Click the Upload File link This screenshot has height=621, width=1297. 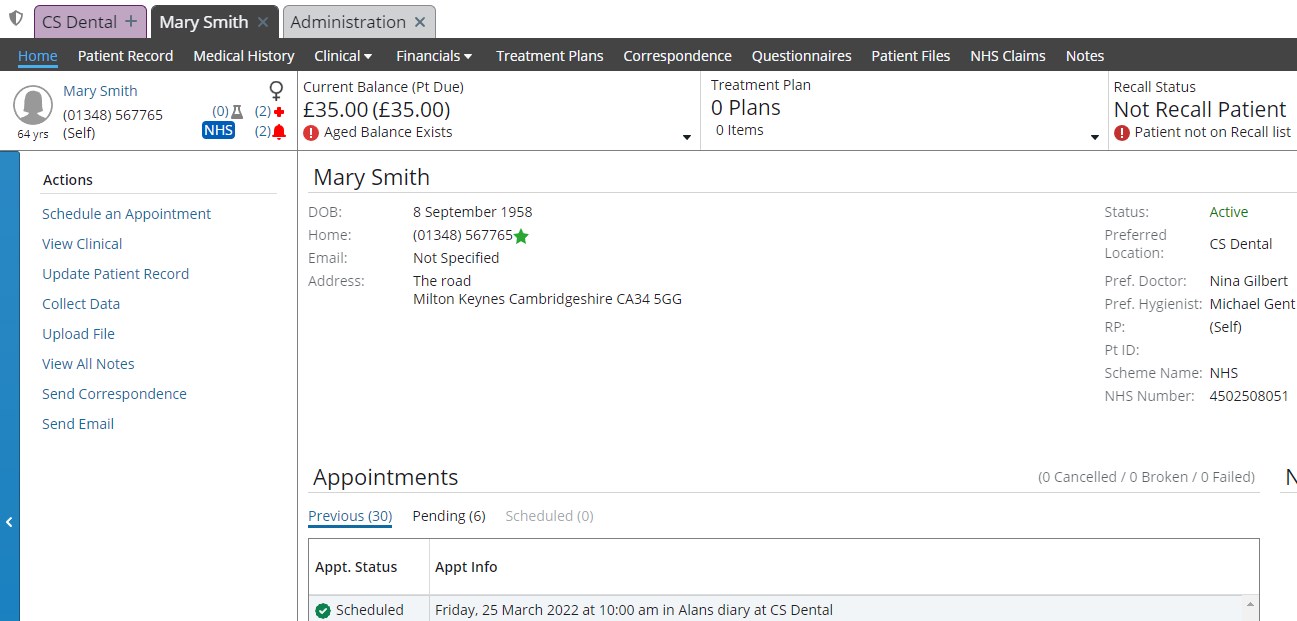pos(79,334)
